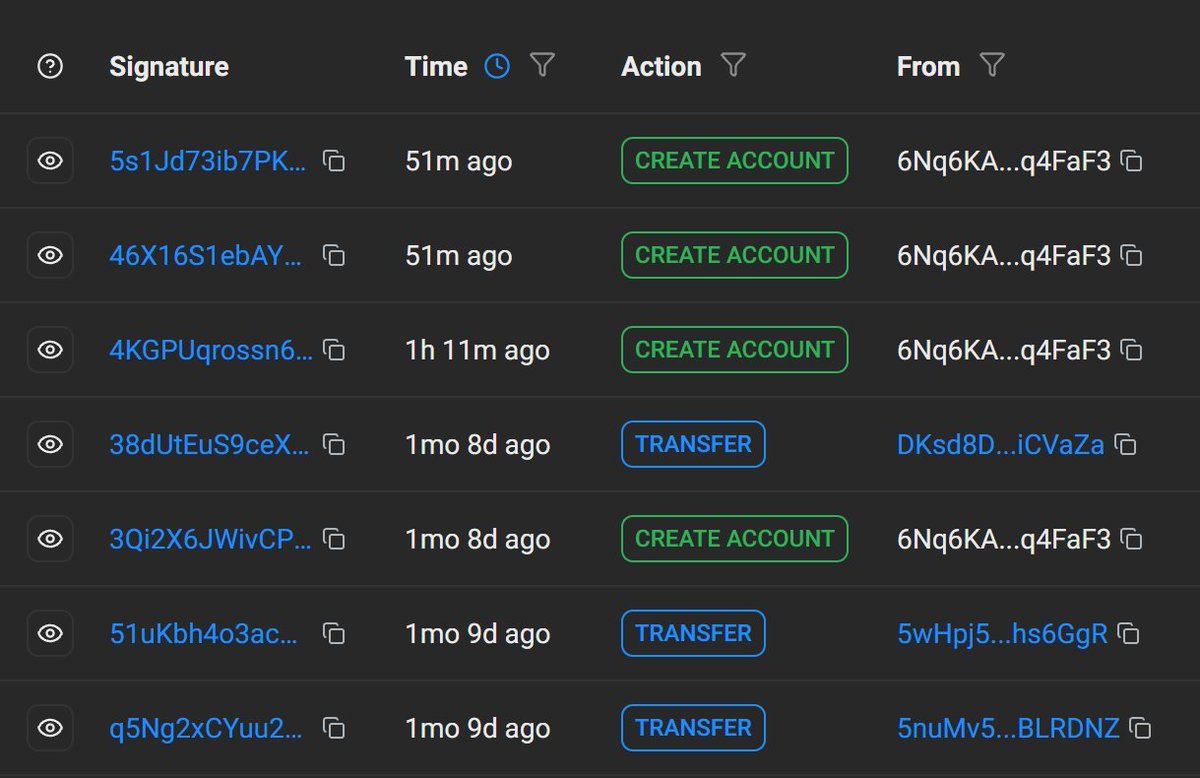The width and height of the screenshot is (1200, 778).
Task: Click CREATE ACCOUNT badge in 5s1Jd73ib7PK row
Action: [x=734, y=161]
